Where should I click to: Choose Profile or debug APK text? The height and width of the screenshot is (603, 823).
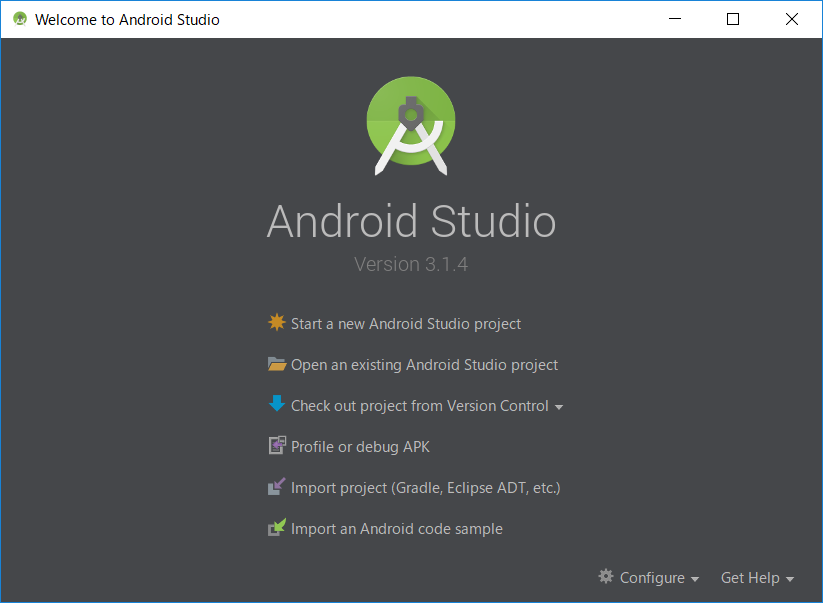360,447
